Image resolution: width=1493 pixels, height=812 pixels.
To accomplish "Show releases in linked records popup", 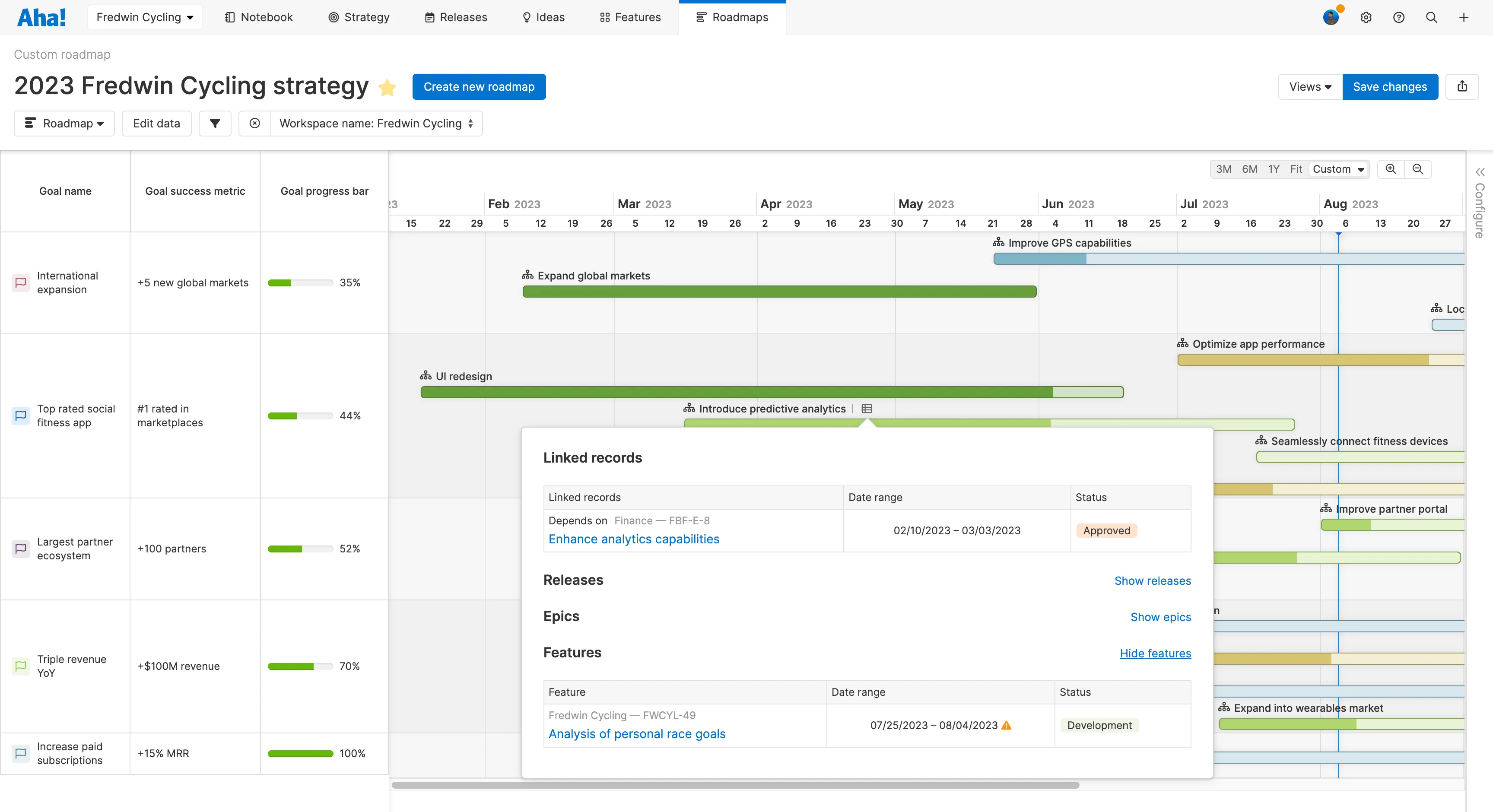I will [x=1152, y=581].
